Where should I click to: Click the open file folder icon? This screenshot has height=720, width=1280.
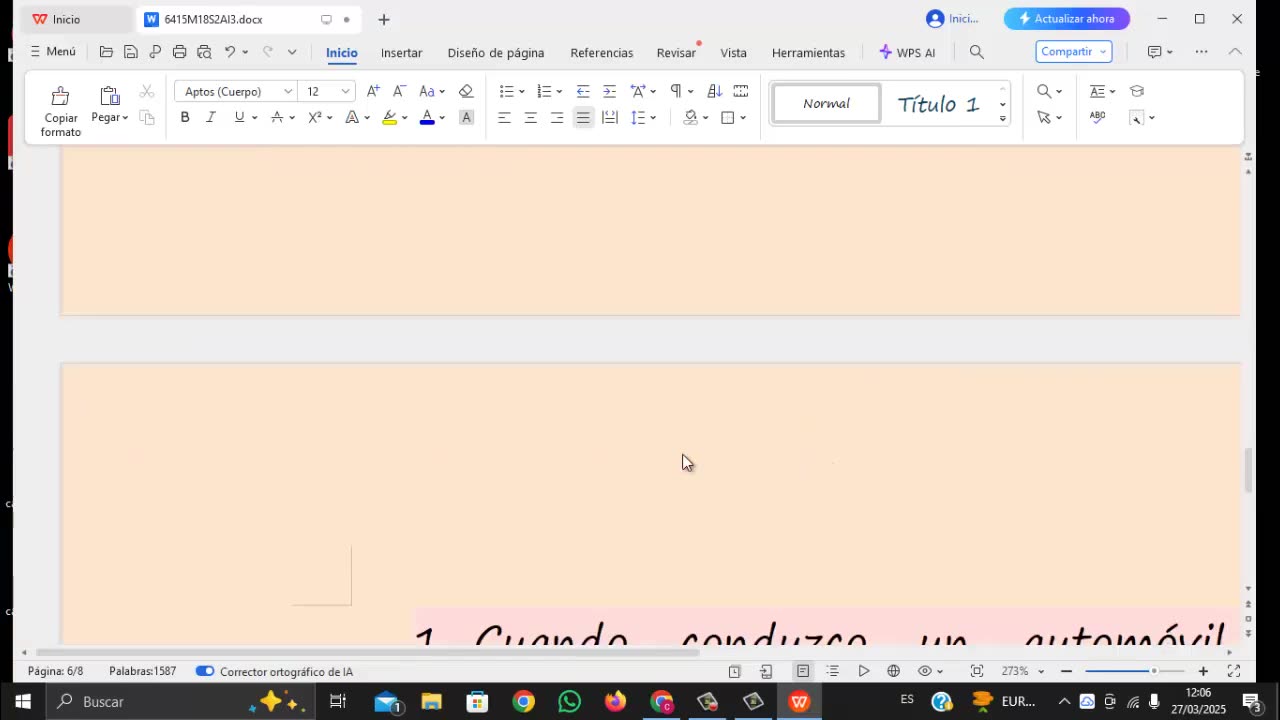pyautogui.click(x=106, y=52)
